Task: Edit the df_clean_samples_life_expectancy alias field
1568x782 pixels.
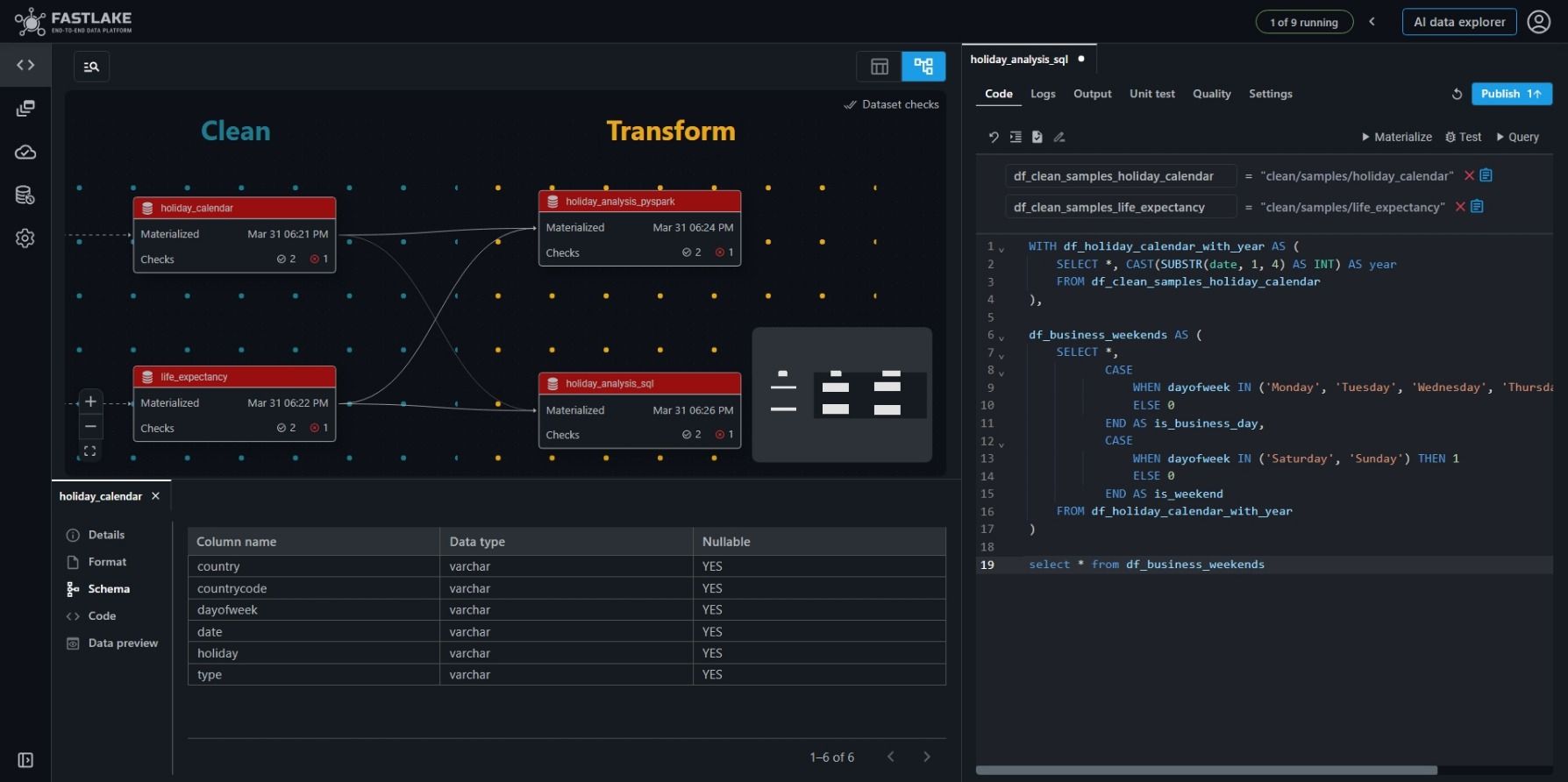Action: click(x=1121, y=208)
